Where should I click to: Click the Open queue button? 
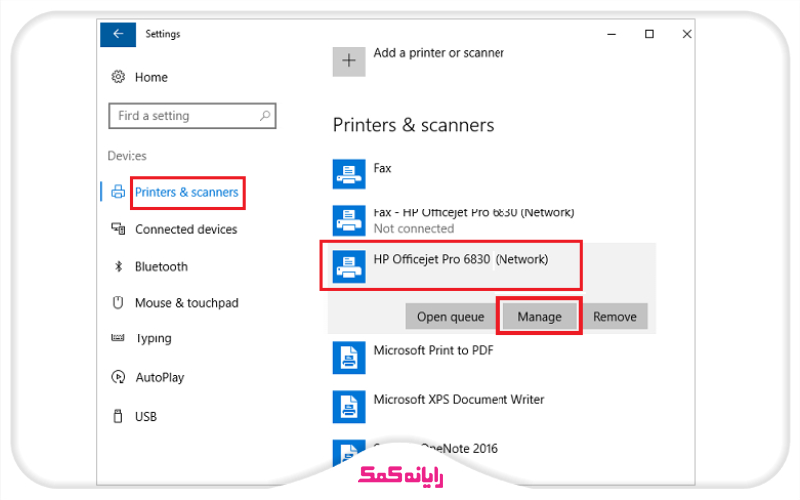click(451, 317)
